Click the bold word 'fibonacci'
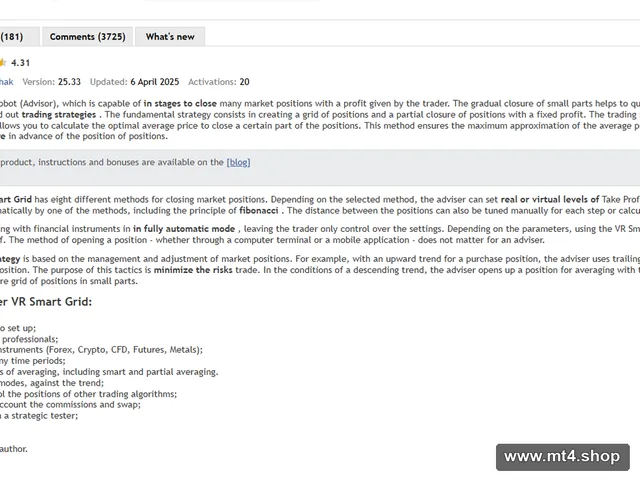The height and width of the screenshot is (480, 640). [259, 211]
